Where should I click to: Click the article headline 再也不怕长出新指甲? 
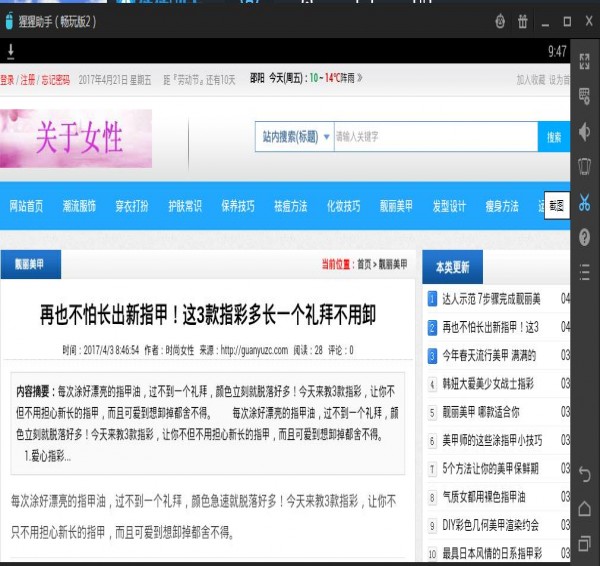pyautogui.click(x=208, y=315)
